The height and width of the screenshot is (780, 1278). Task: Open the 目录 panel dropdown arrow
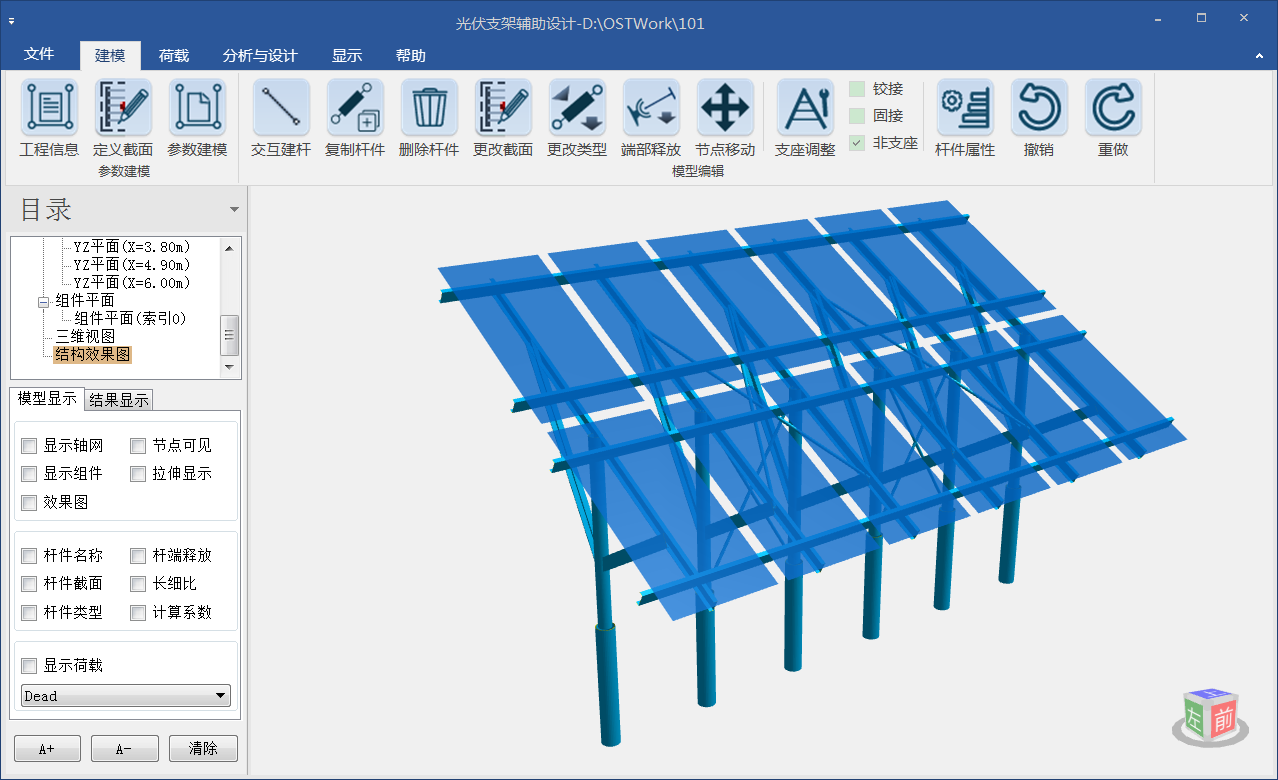tap(234, 210)
